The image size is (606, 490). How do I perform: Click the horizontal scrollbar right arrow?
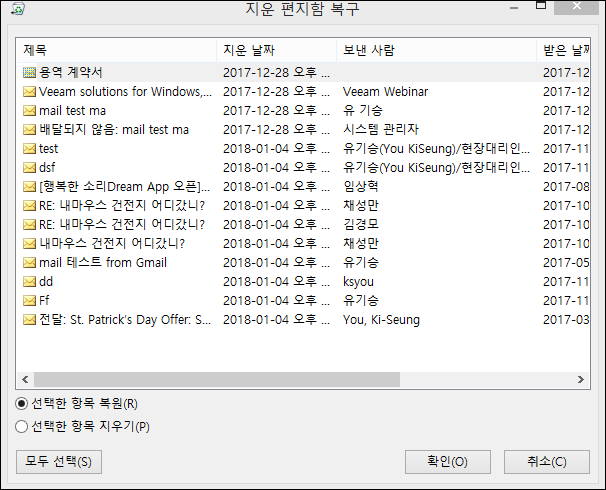(581, 379)
